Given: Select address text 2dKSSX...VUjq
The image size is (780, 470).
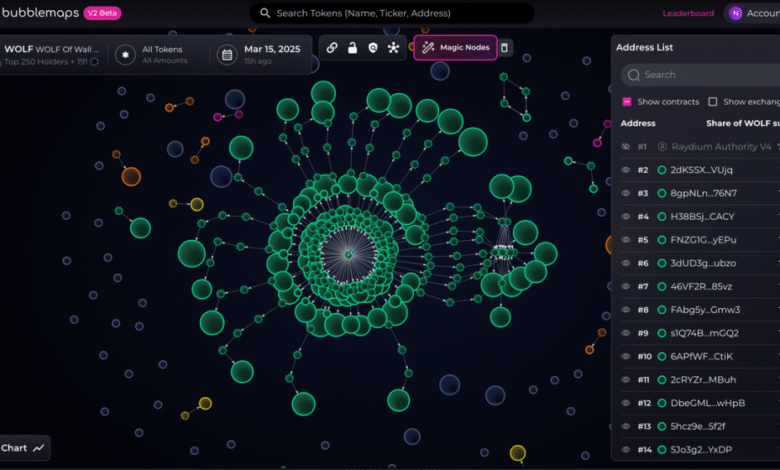Looking at the screenshot, I should point(701,170).
